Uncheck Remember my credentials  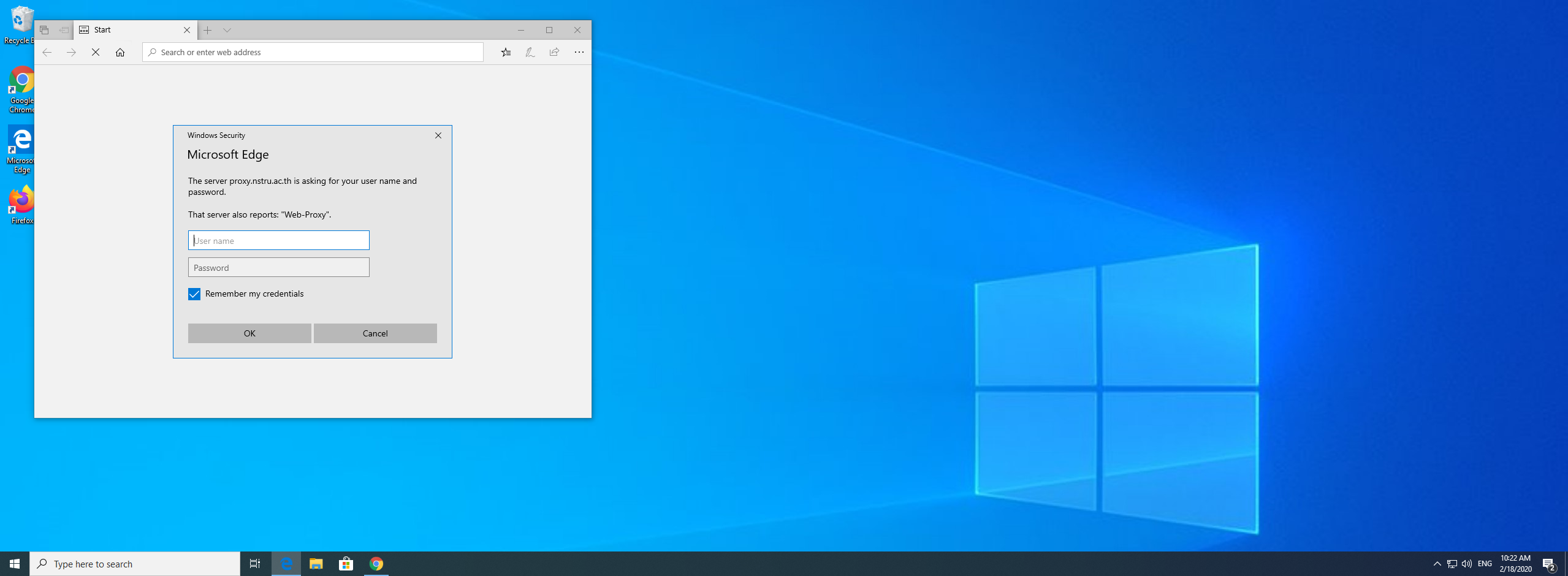pyautogui.click(x=194, y=294)
